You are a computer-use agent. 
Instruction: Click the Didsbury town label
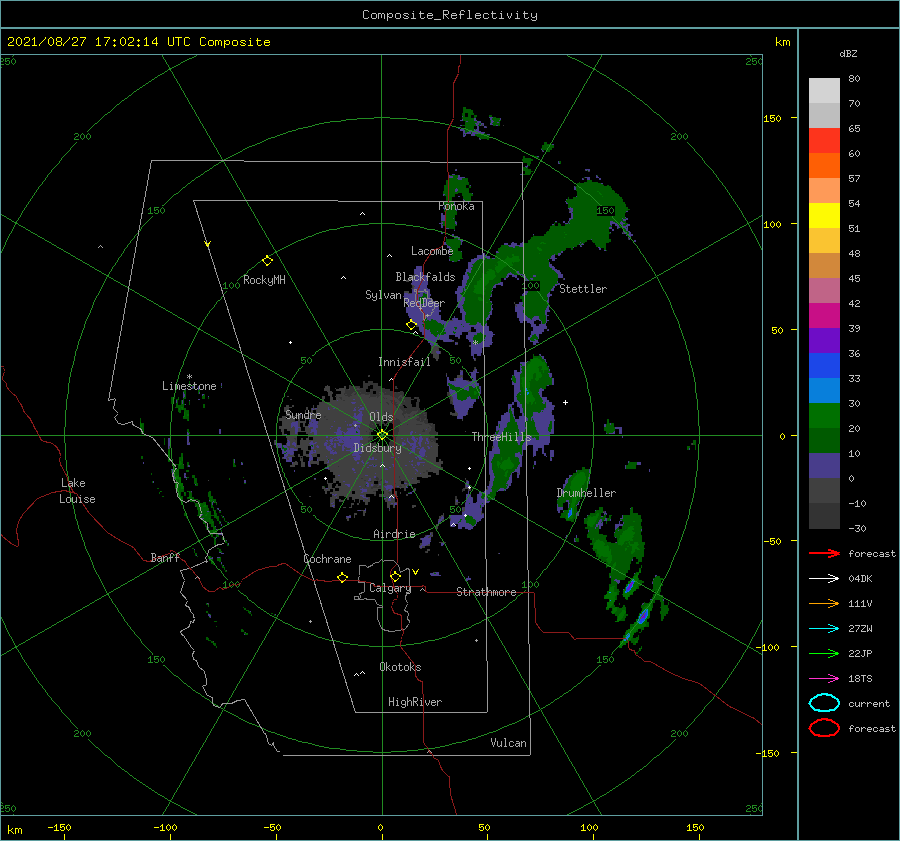tap(378, 448)
